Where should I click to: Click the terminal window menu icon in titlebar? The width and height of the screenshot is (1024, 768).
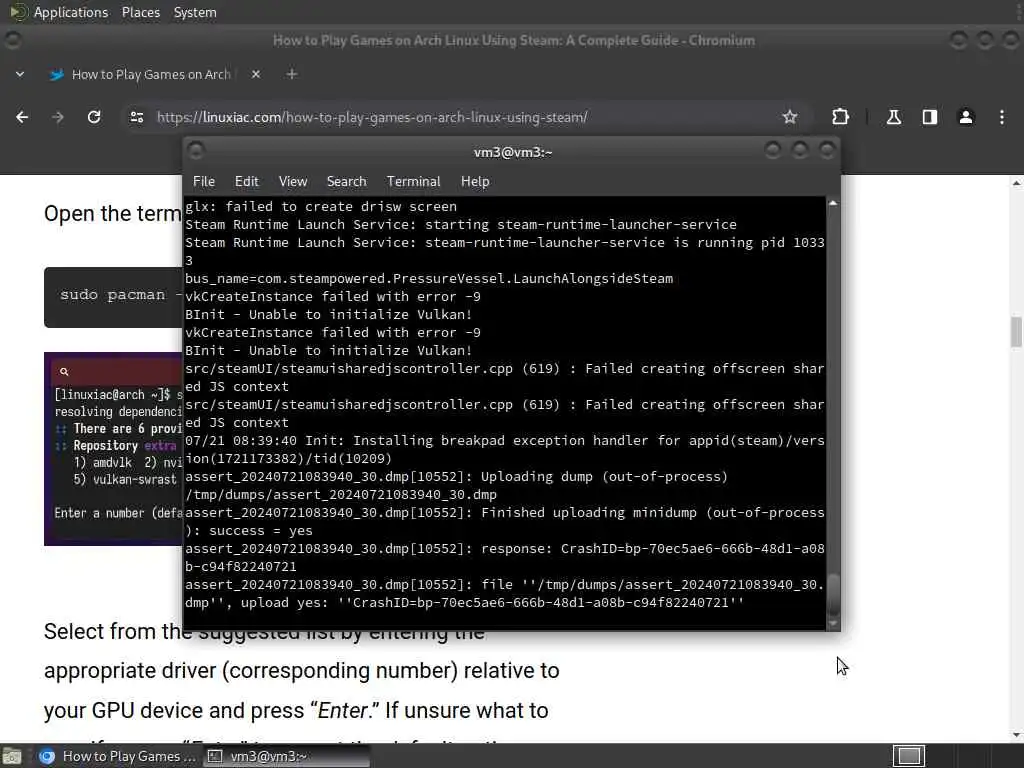tap(196, 152)
